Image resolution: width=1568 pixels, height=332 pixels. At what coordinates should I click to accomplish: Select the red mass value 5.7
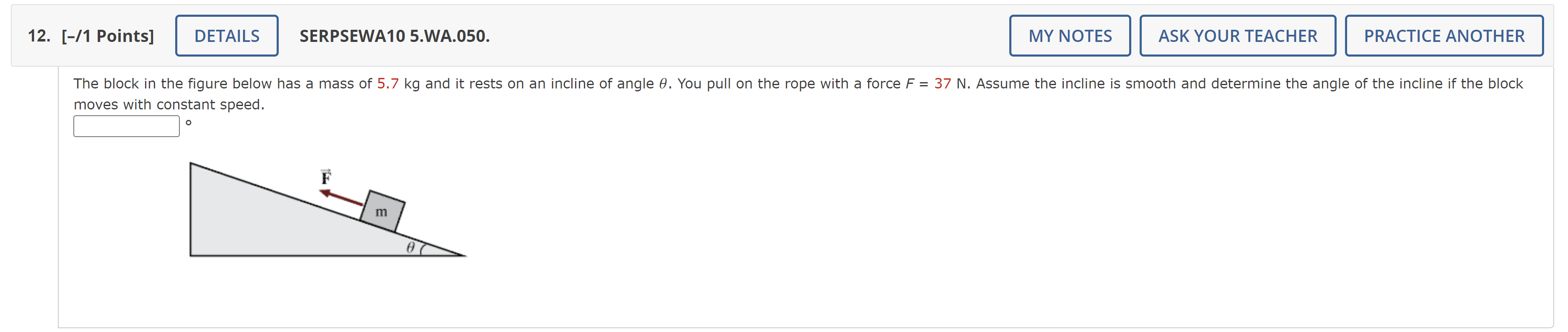click(x=388, y=83)
